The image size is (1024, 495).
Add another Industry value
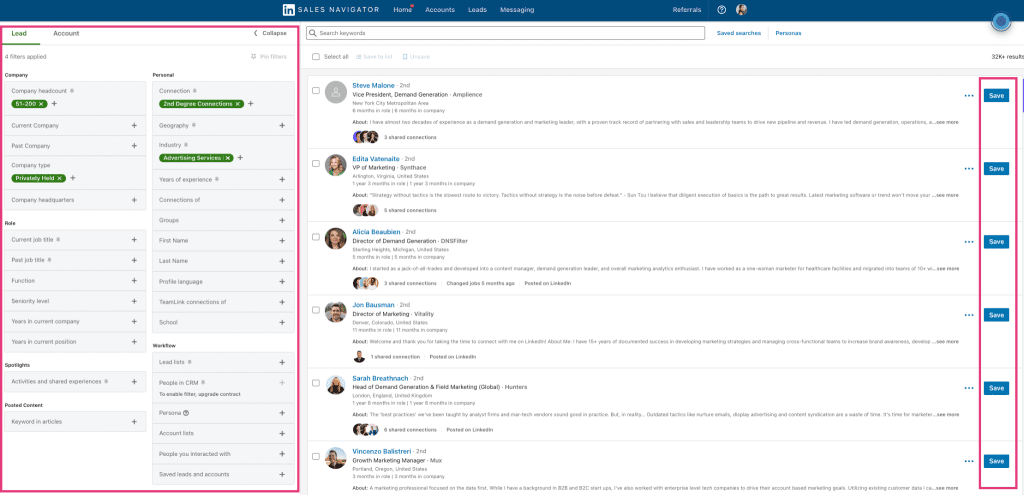pos(240,157)
